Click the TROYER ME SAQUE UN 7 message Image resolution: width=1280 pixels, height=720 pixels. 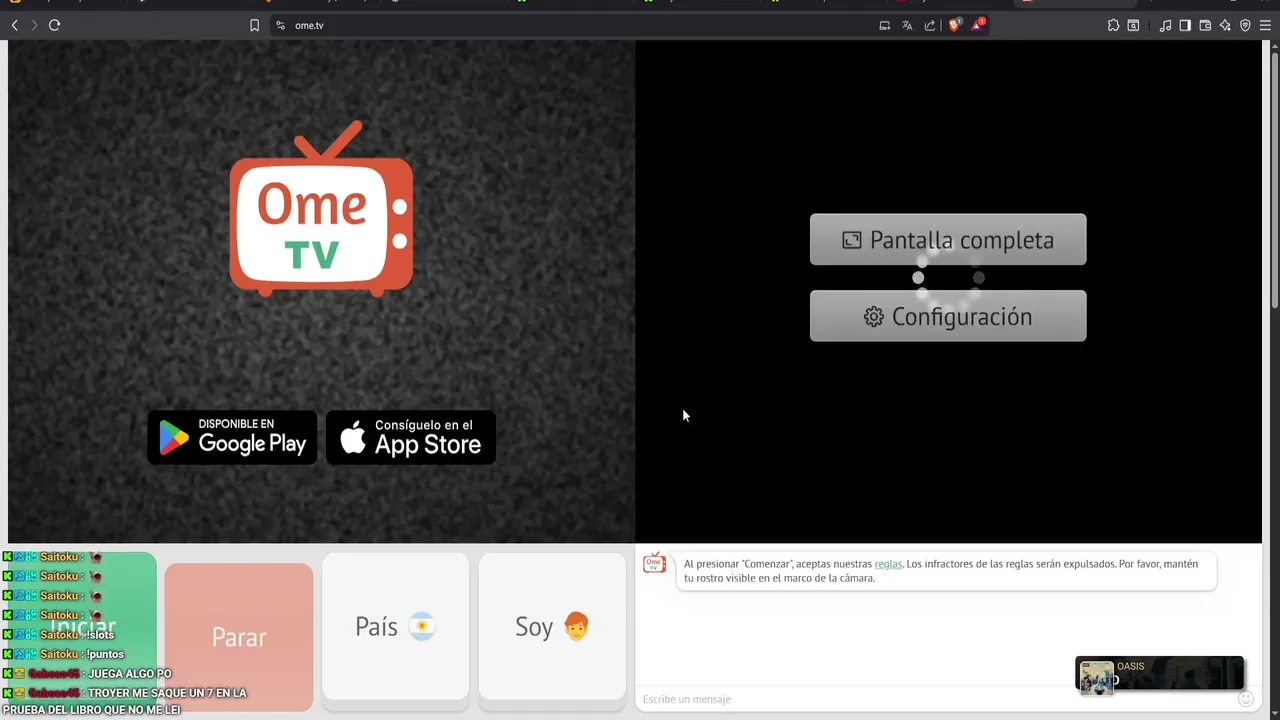[x=125, y=701]
